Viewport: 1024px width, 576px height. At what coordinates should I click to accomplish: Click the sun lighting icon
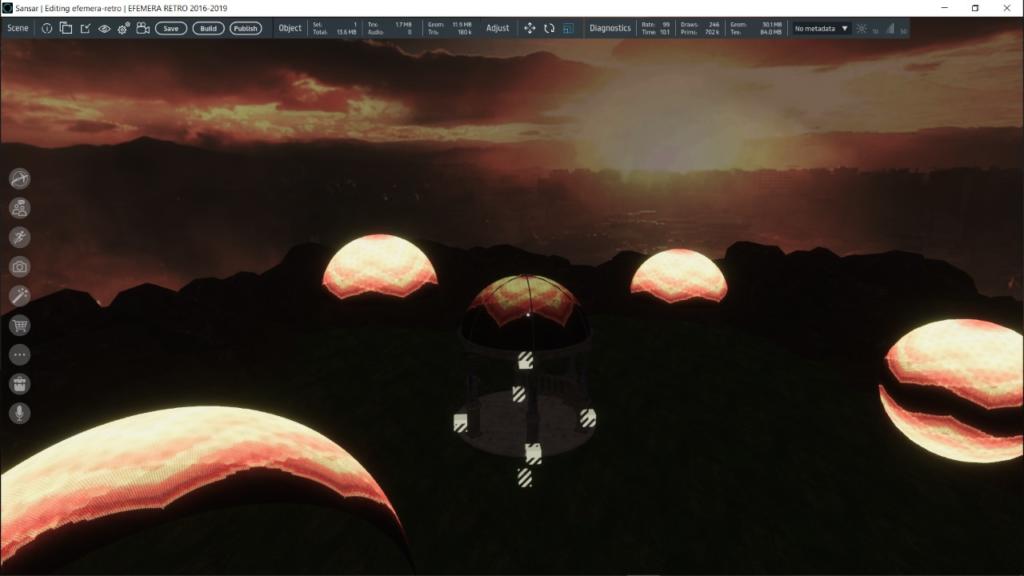(x=861, y=28)
